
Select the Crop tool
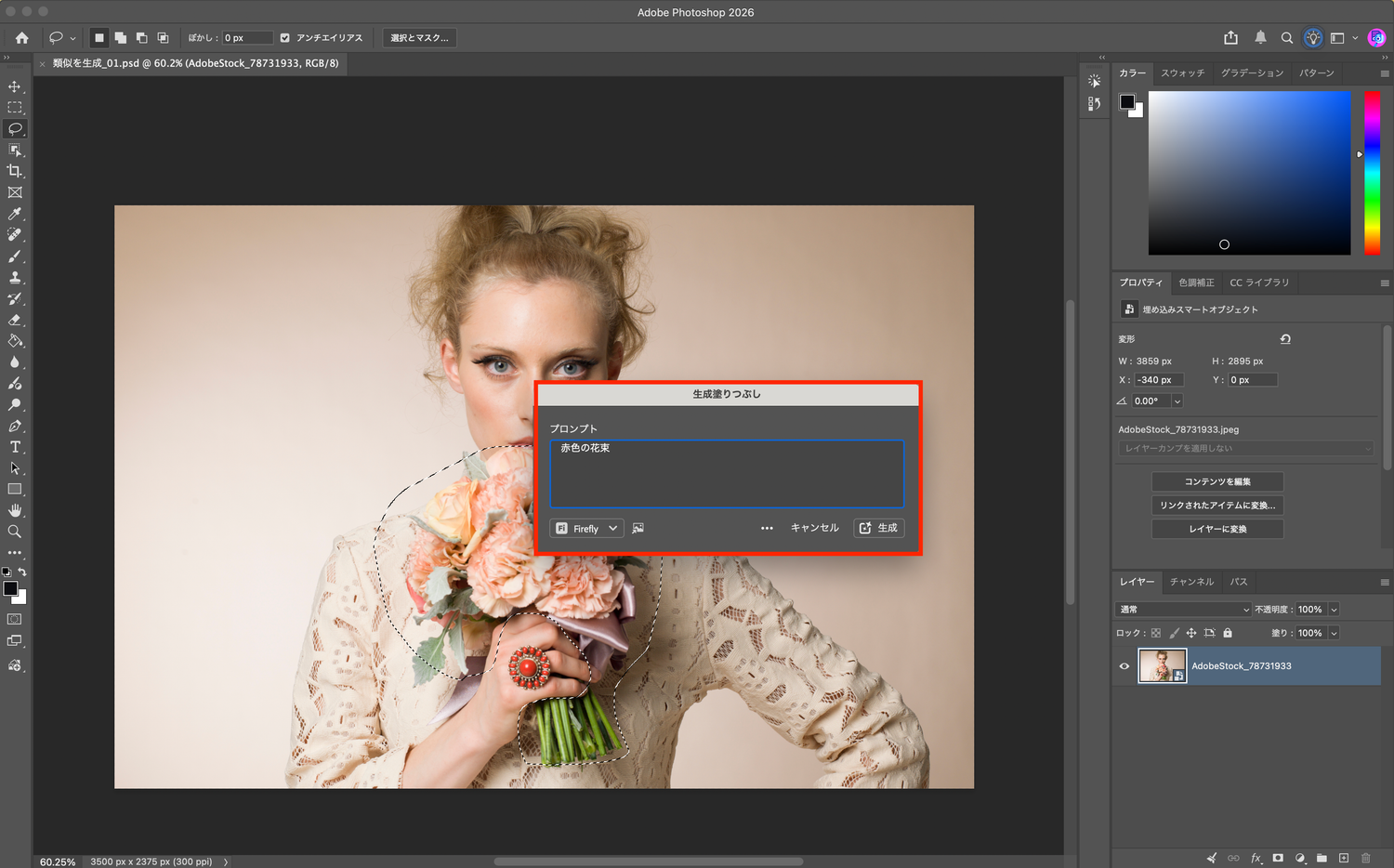point(15,171)
